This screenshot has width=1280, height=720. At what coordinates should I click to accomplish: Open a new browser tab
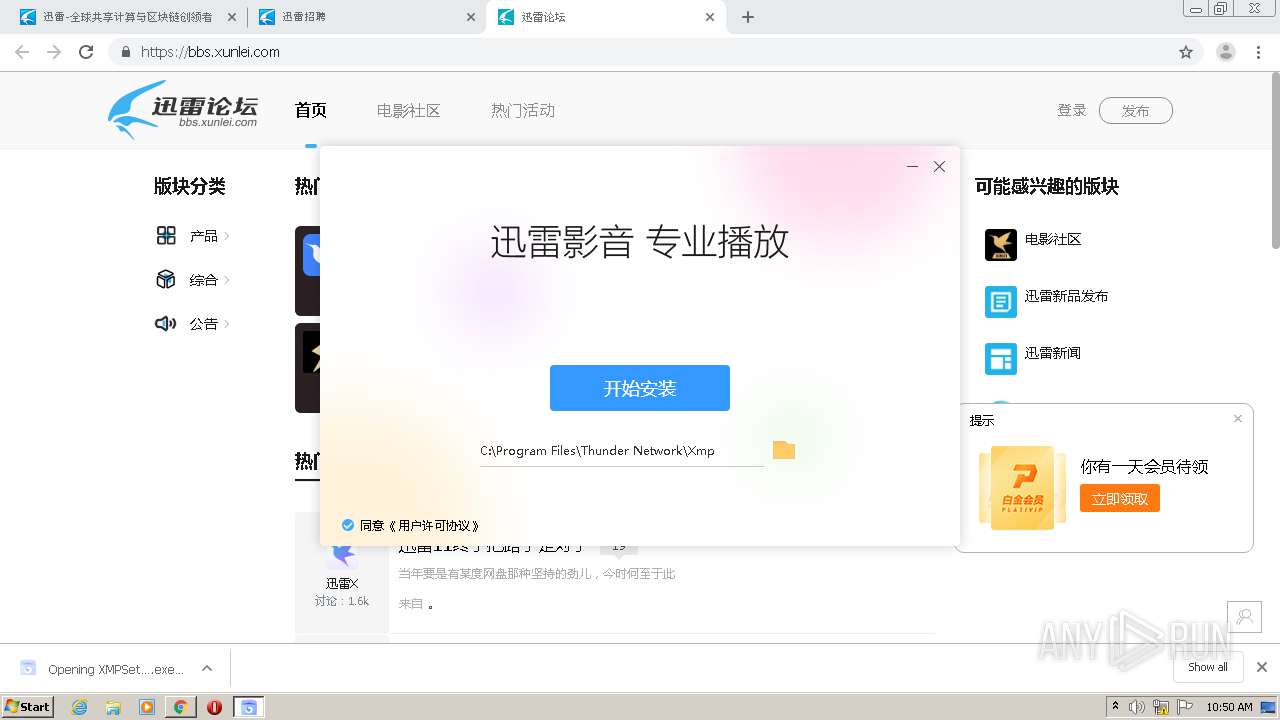748,17
